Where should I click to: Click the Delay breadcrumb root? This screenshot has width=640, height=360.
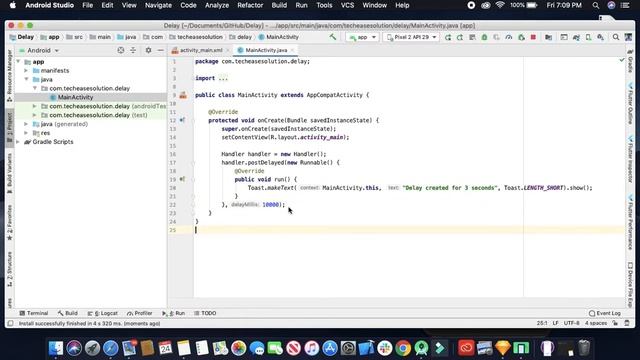[x=22, y=37]
